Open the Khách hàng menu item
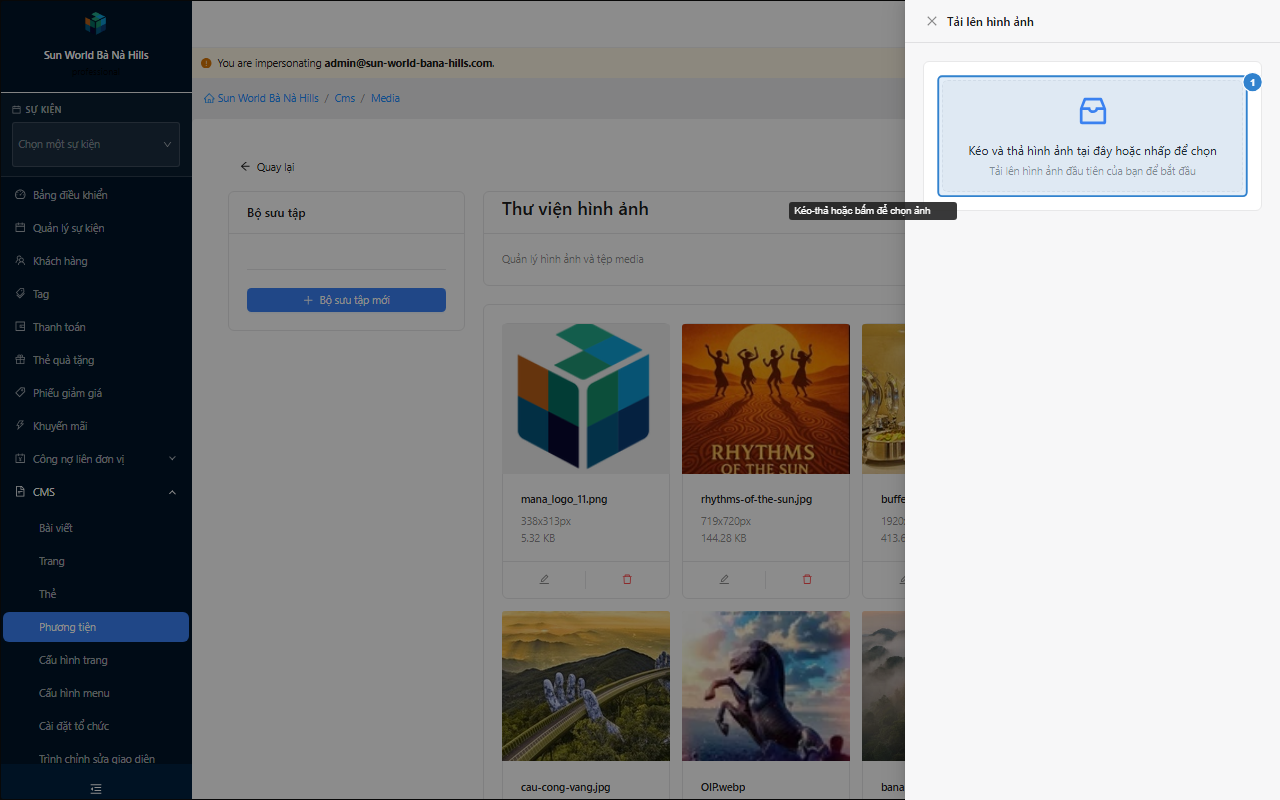The height and width of the screenshot is (800, 1280). point(96,261)
